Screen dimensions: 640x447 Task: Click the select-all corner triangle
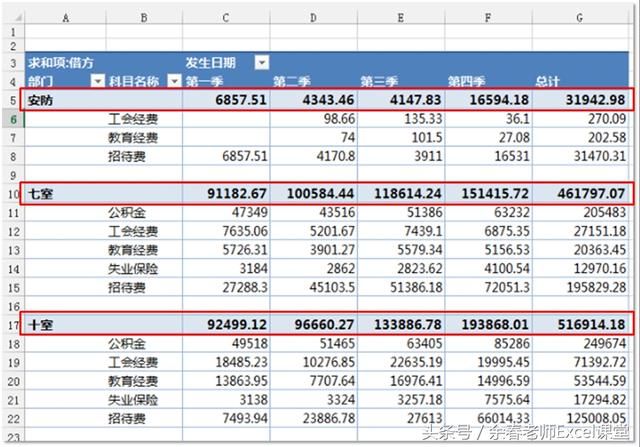(18, 17)
